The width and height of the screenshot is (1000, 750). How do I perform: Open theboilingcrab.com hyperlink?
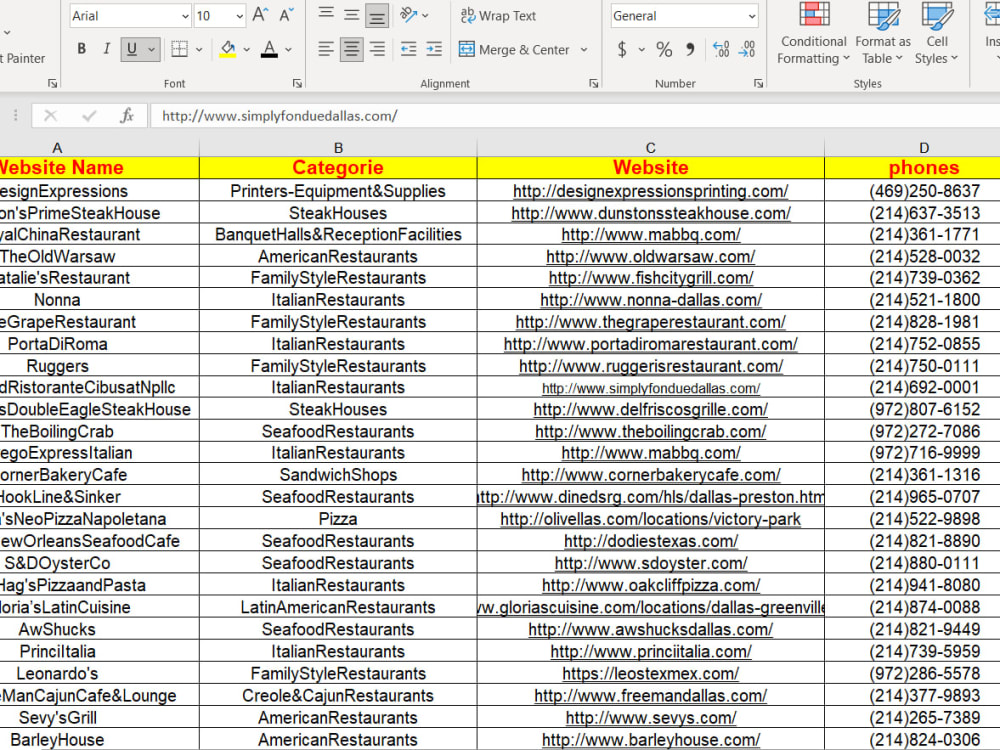click(x=651, y=431)
